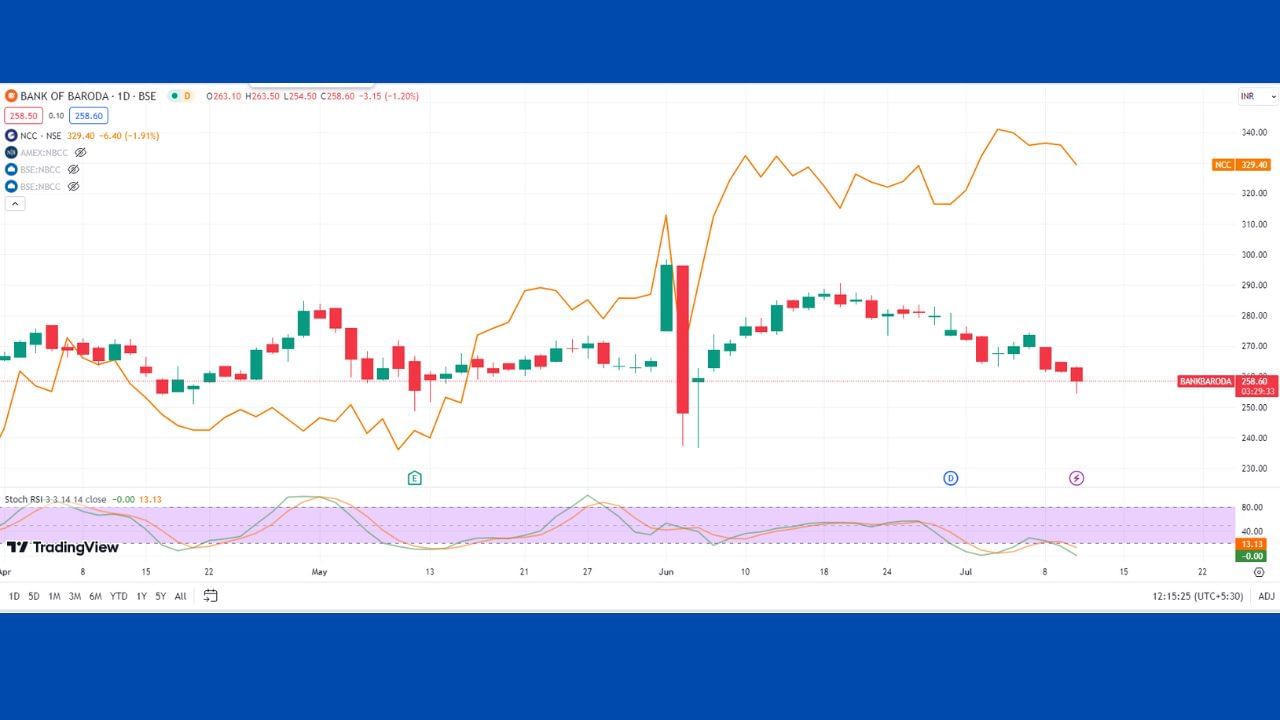Collapse the indicator legend with chevron
Viewport: 1280px width, 720px height.
pos(15,203)
